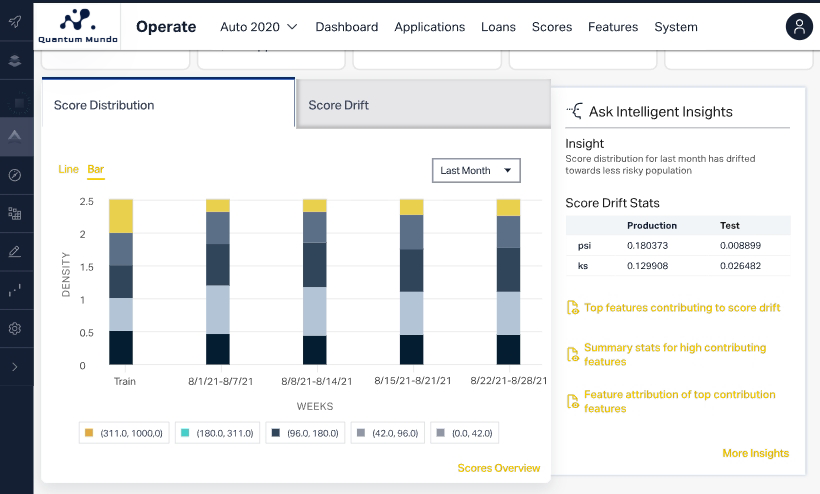Image resolution: width=820 pixels, height=494 pixels.
Task: Switch to the Score Drift tab
Action: (339, 105)
